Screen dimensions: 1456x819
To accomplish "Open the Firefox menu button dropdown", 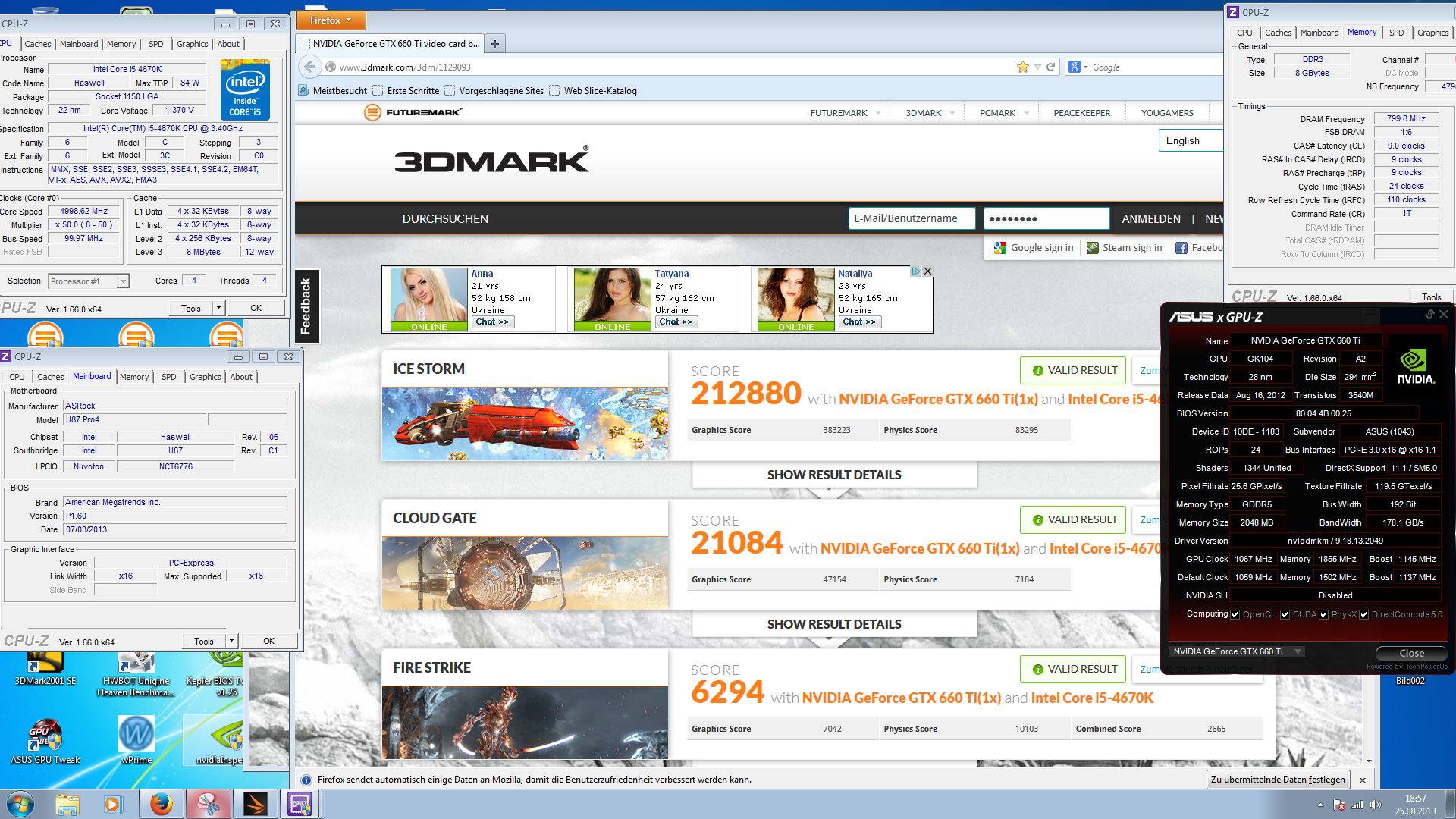I will (331, 20).
